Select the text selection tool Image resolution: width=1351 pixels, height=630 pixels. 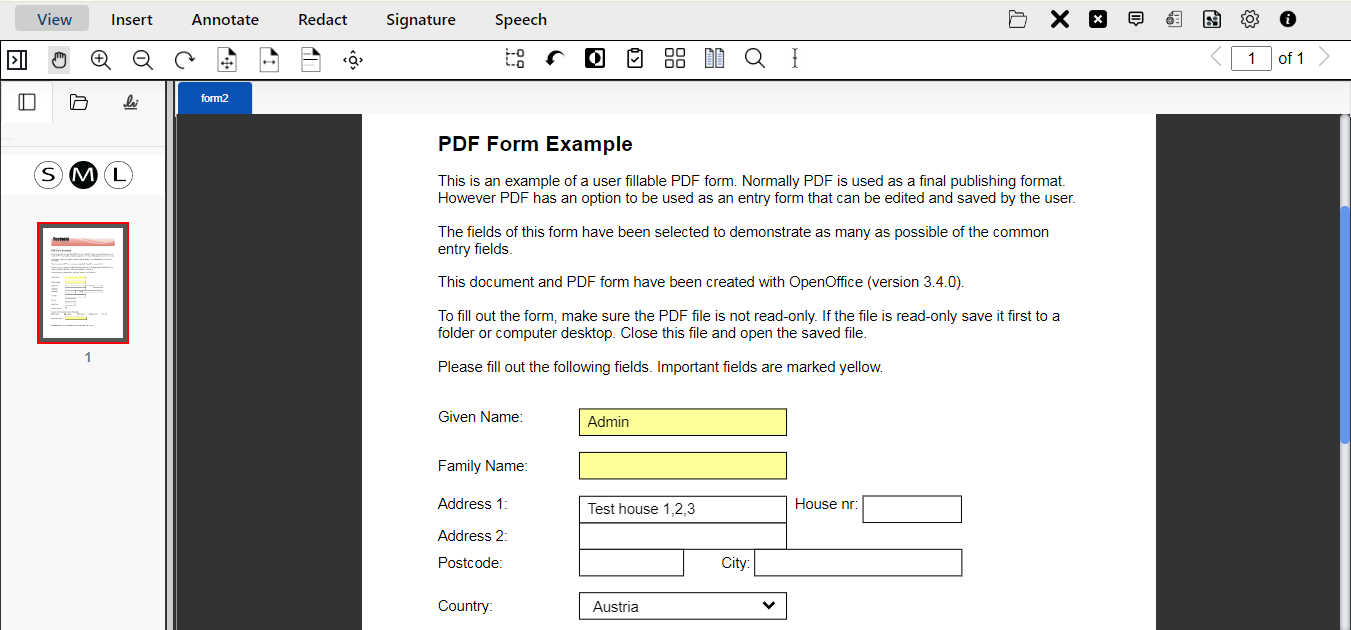pos(794,58)
